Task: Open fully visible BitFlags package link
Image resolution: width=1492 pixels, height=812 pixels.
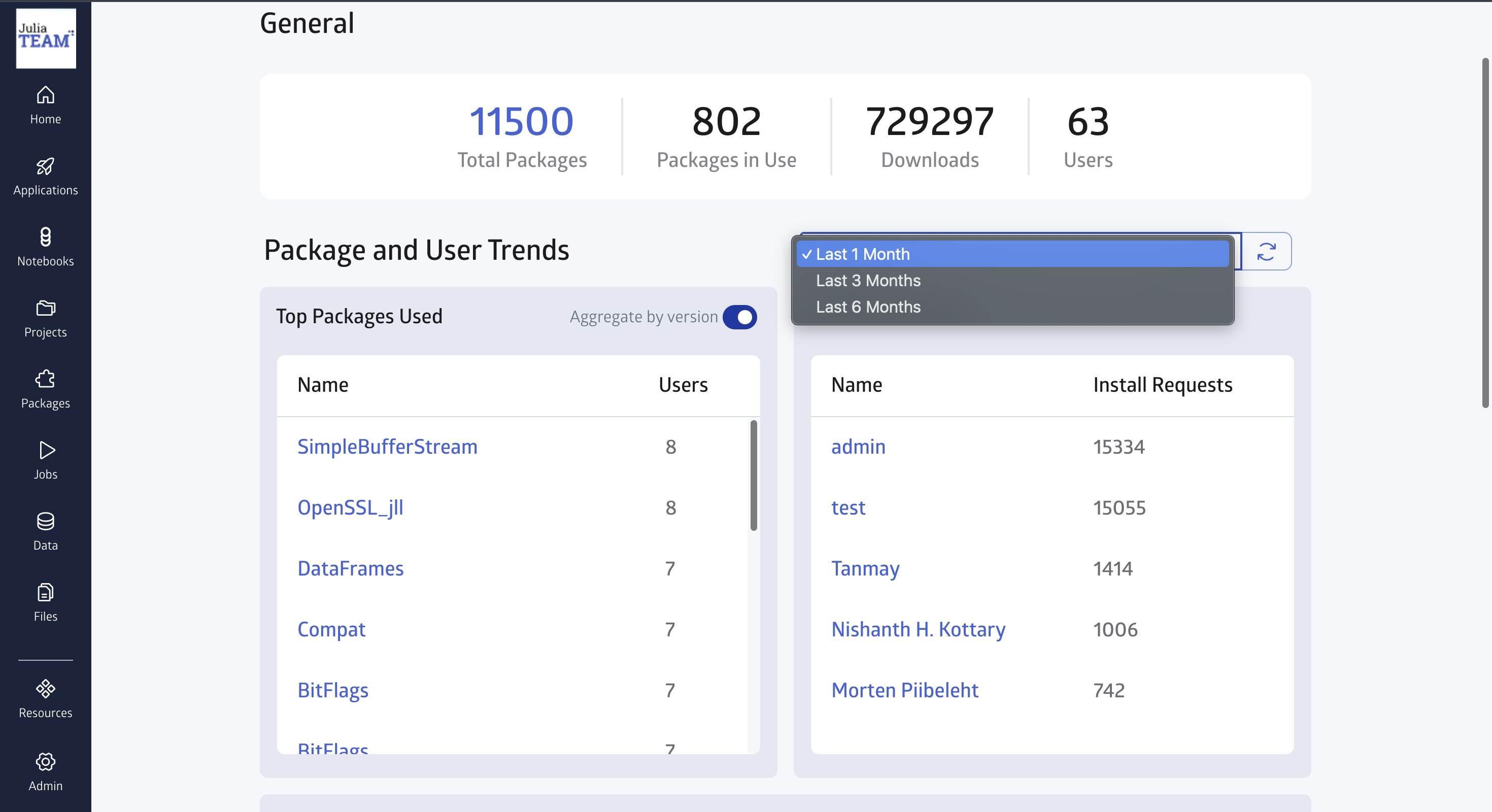Action: 332,690
